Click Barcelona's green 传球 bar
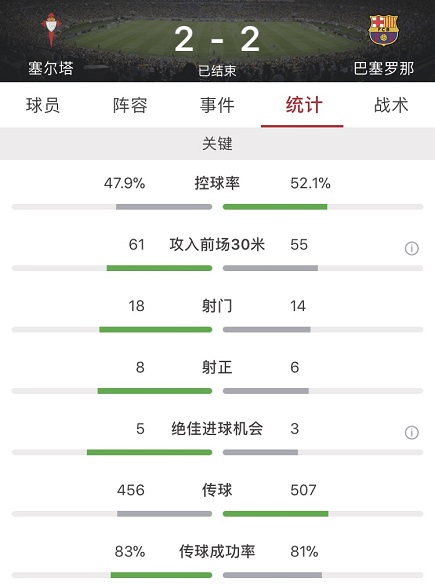 276,514
